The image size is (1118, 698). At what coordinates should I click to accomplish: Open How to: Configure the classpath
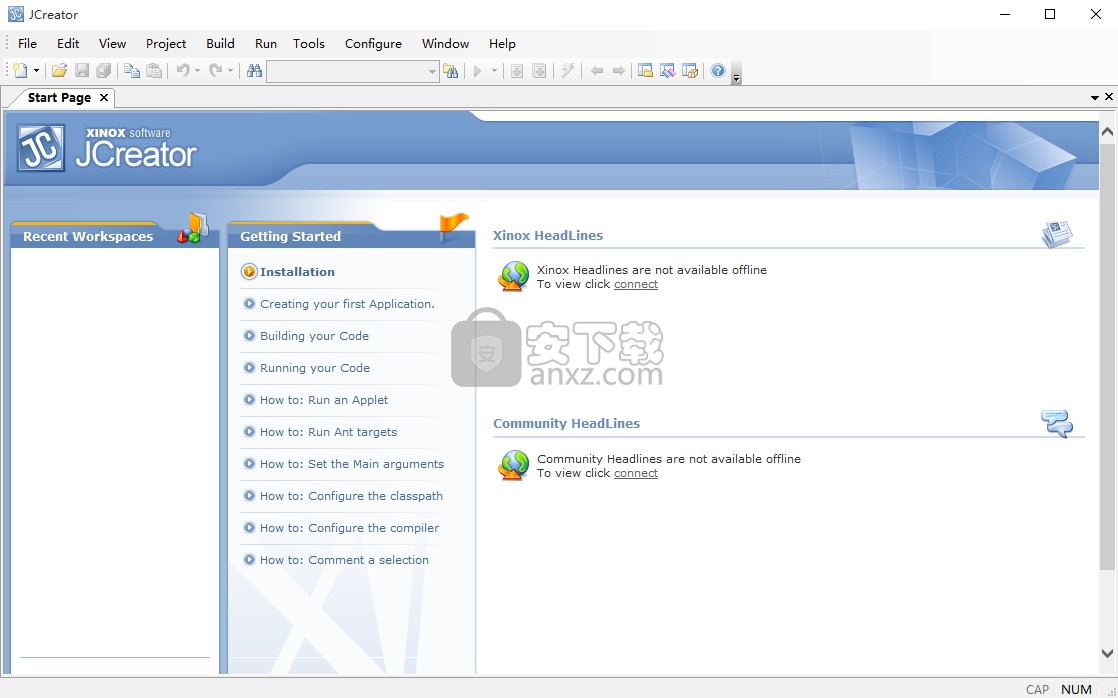tap(351, 496)
